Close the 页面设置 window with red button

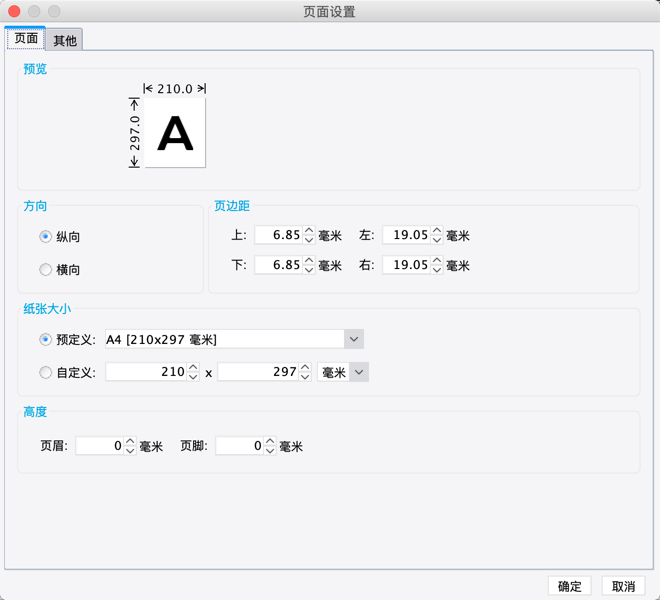coord(14,11)
